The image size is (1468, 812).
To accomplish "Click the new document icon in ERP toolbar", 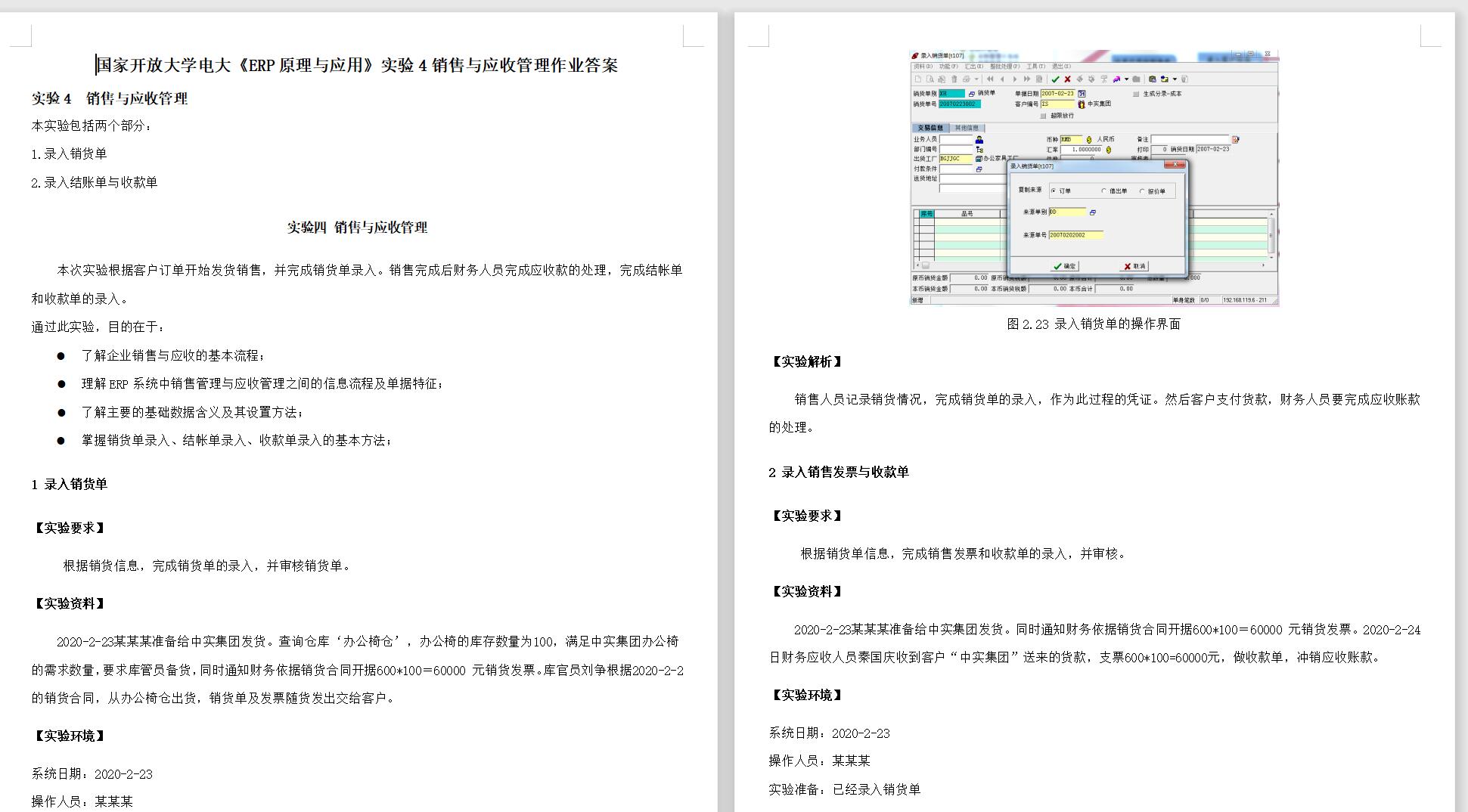I will [x=918, y=79].
